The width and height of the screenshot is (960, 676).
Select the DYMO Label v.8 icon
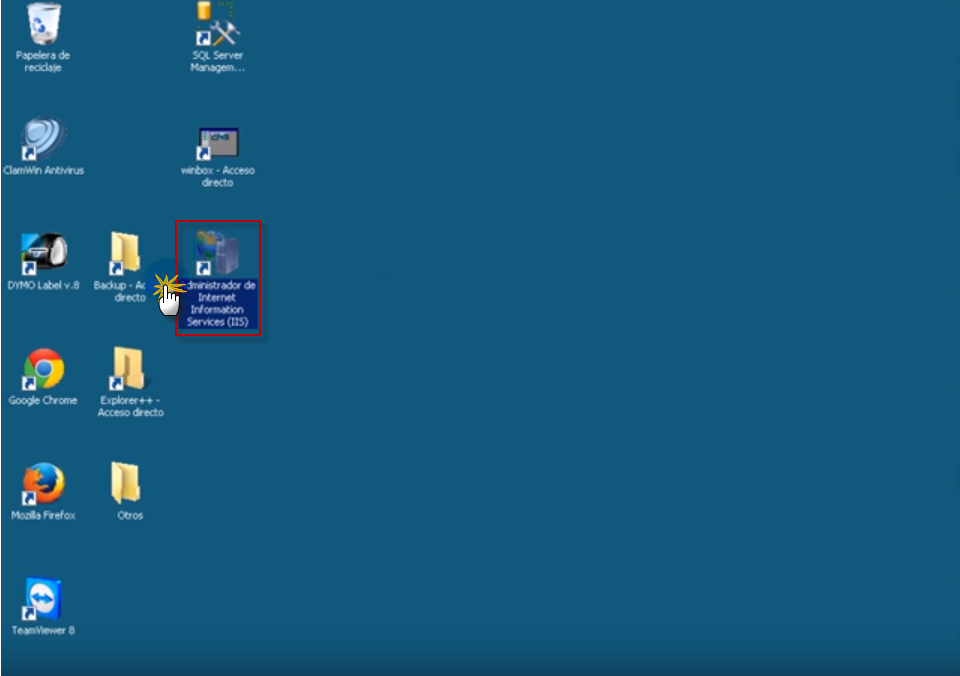(x=43, y=255)
